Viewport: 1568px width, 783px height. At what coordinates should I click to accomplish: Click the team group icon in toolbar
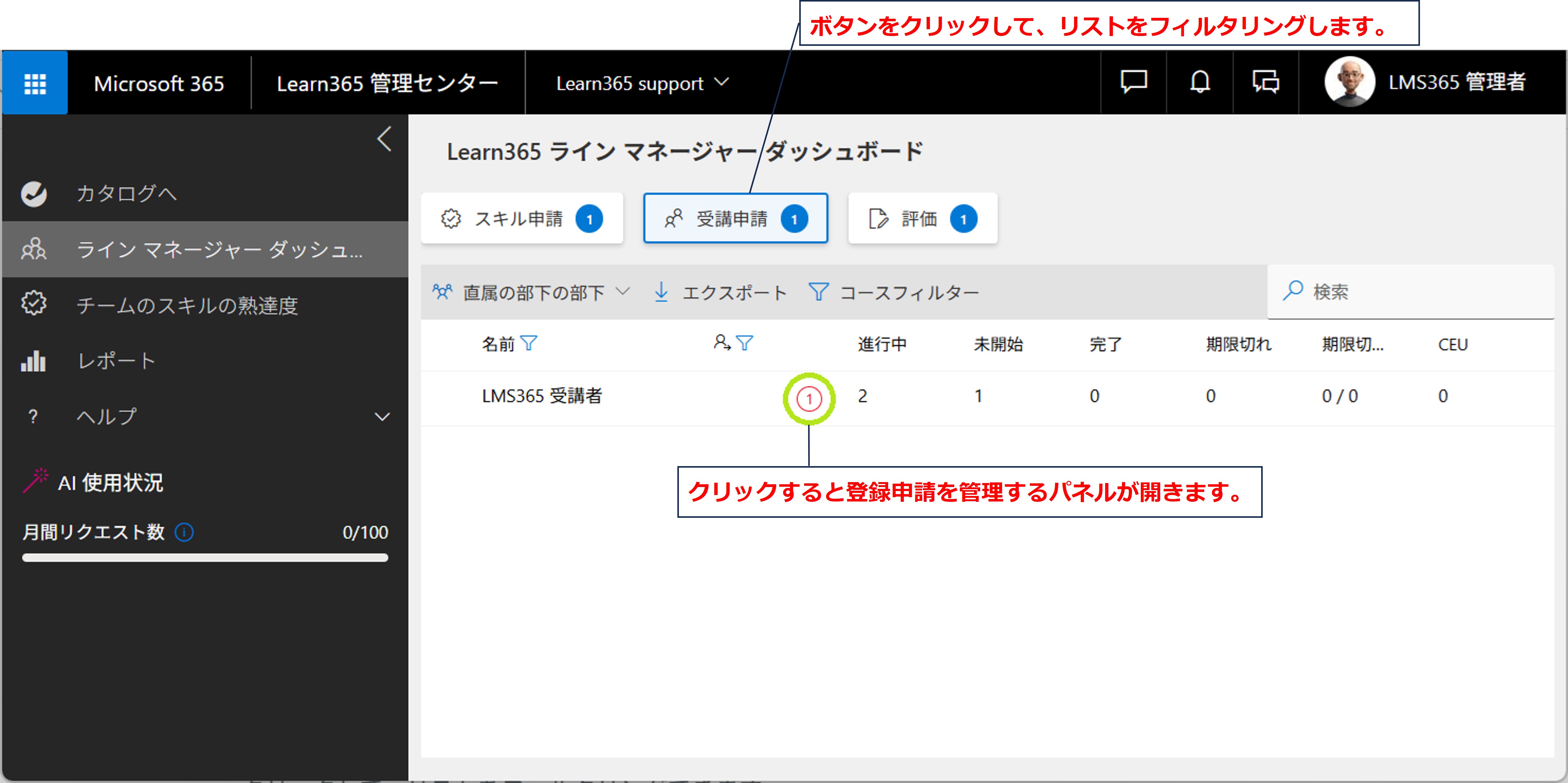[x=443, y=292]
